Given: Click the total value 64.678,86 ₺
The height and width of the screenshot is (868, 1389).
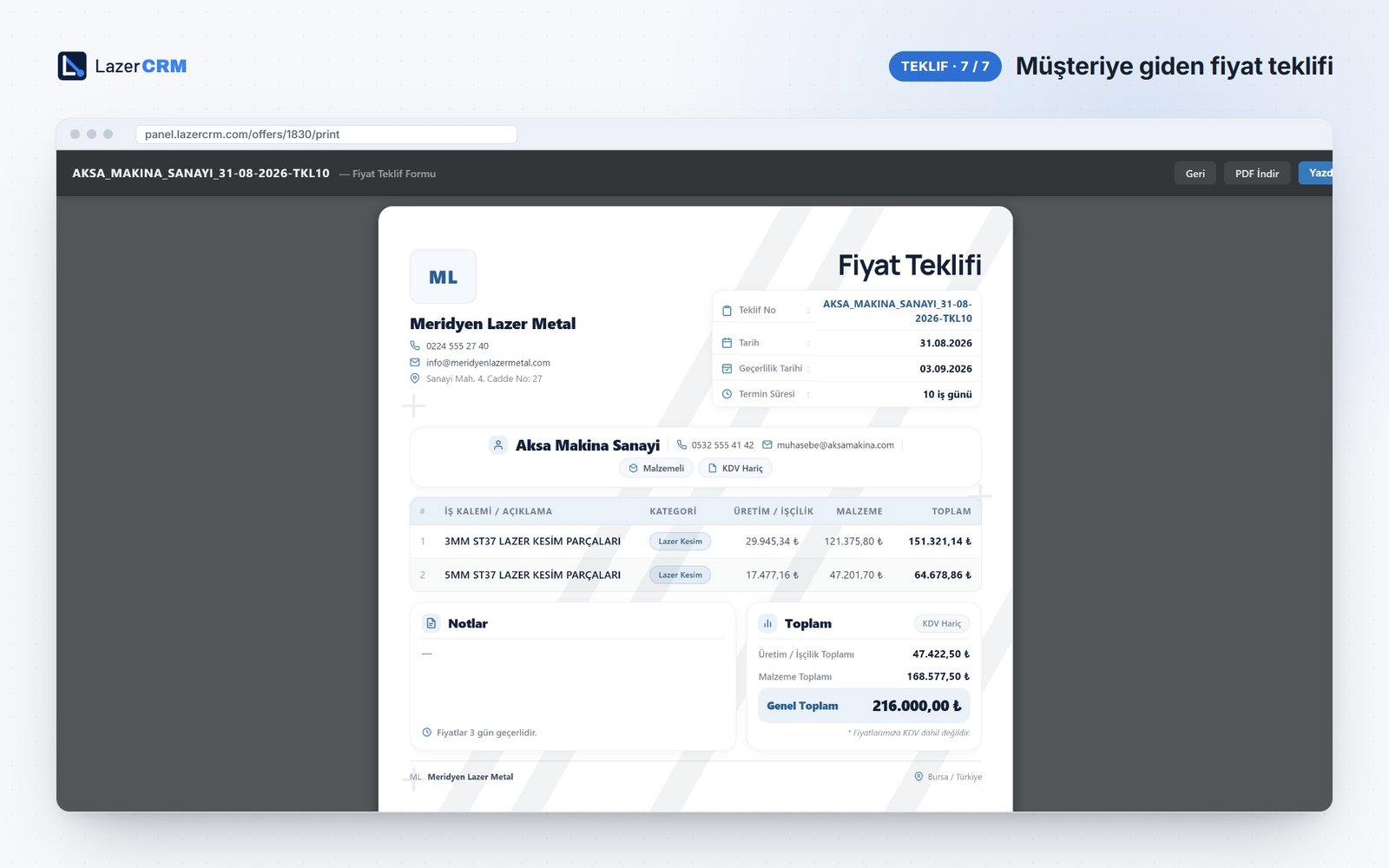Looking at the screenshot, I should [x=943, y=575].
